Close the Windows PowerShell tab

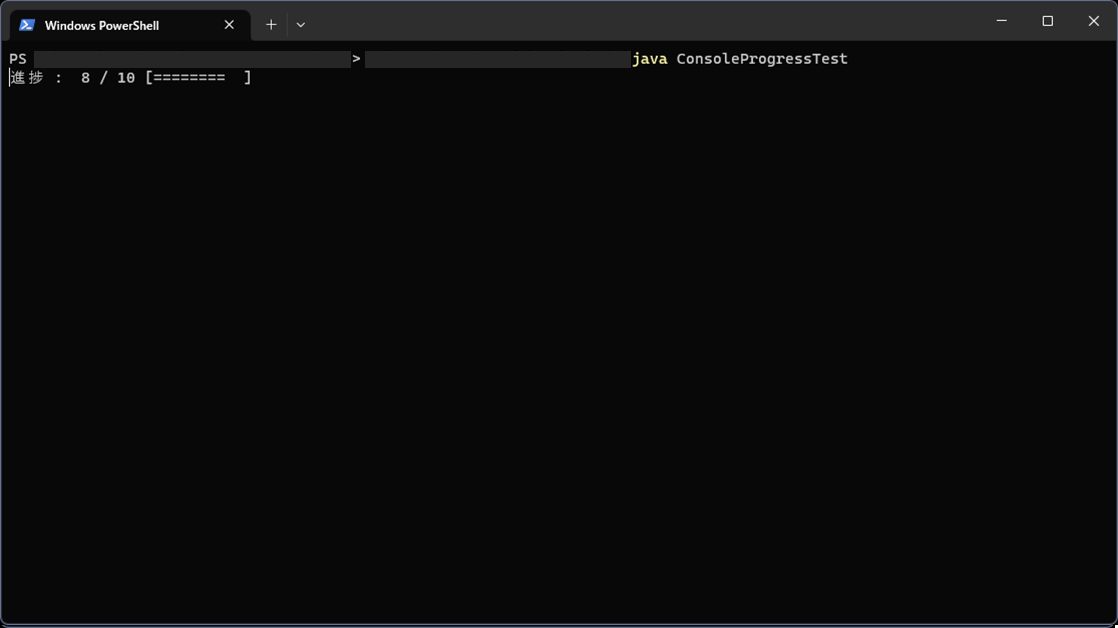tap(229, 25)
